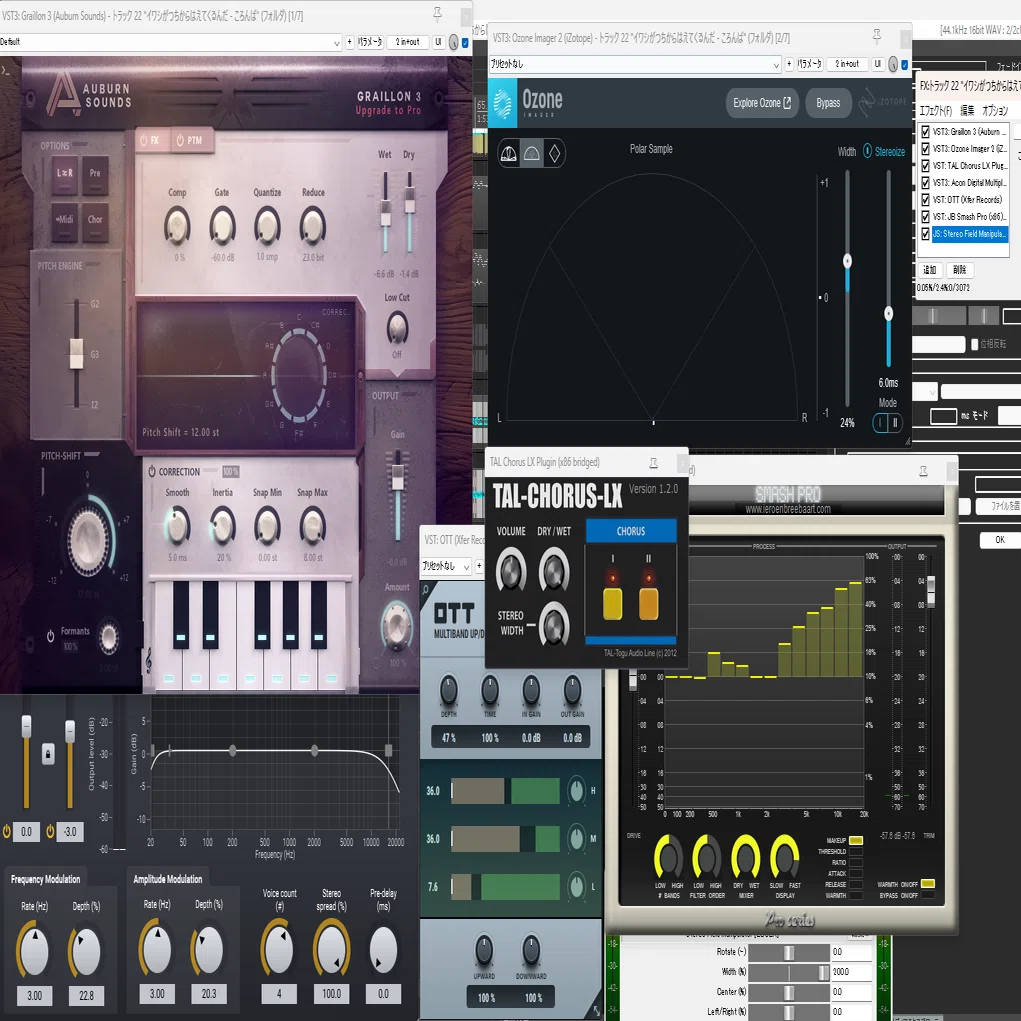Uncheck VST: OTT (Xfer Records) in FX list
Image resolution: width=1021 pixels, height=1021 pixels.
coord(925,199)
